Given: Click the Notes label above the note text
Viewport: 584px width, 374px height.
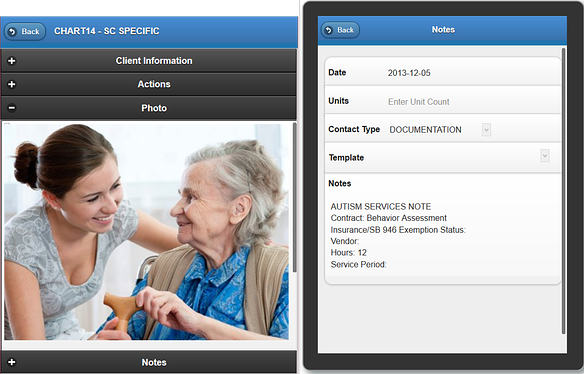Looking at the screenshot, I should coord(339,183).
